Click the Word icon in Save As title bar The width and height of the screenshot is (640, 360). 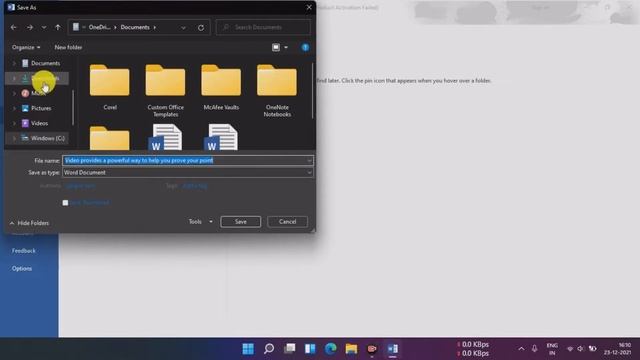click(x=11, y=7)
